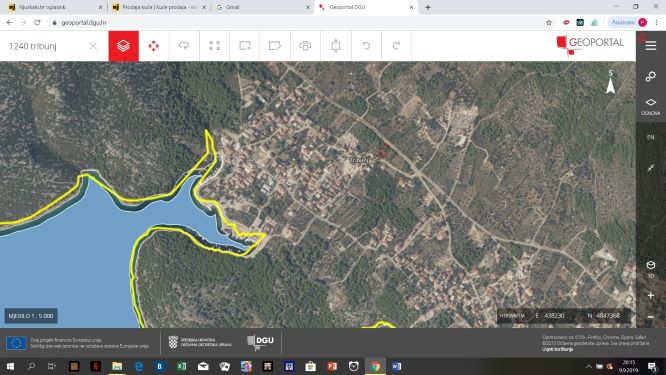666x375 pixels.
Task: Switch to the Gmail browser tab
Action: pyautogui.click(x=262, y=7)
